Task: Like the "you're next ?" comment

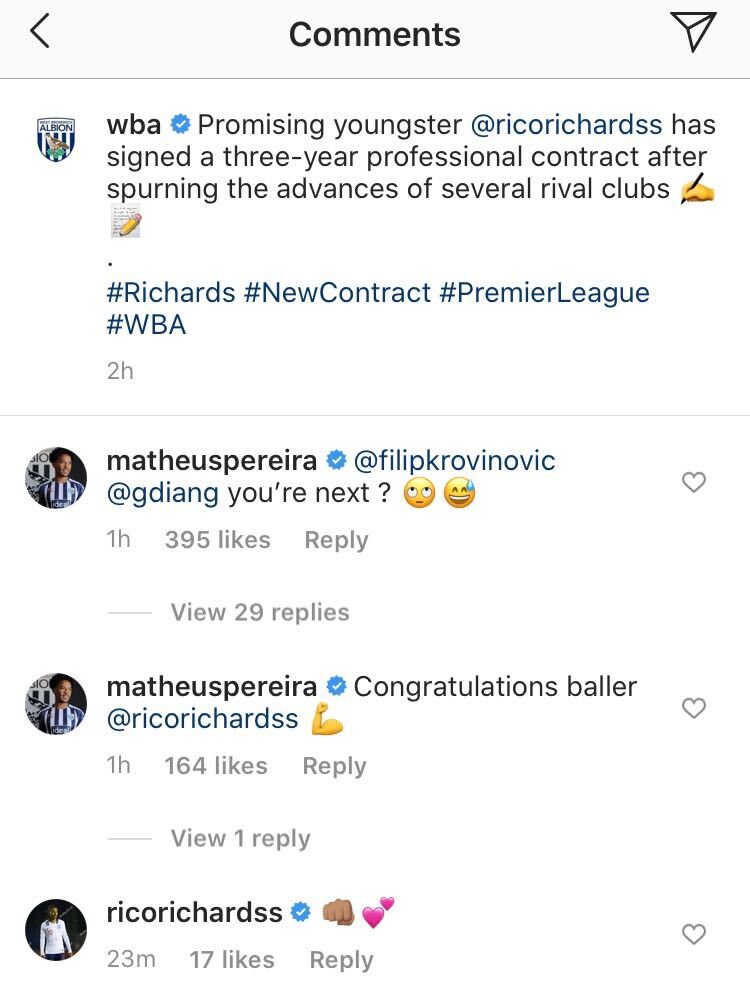Action: click(693, 483)
